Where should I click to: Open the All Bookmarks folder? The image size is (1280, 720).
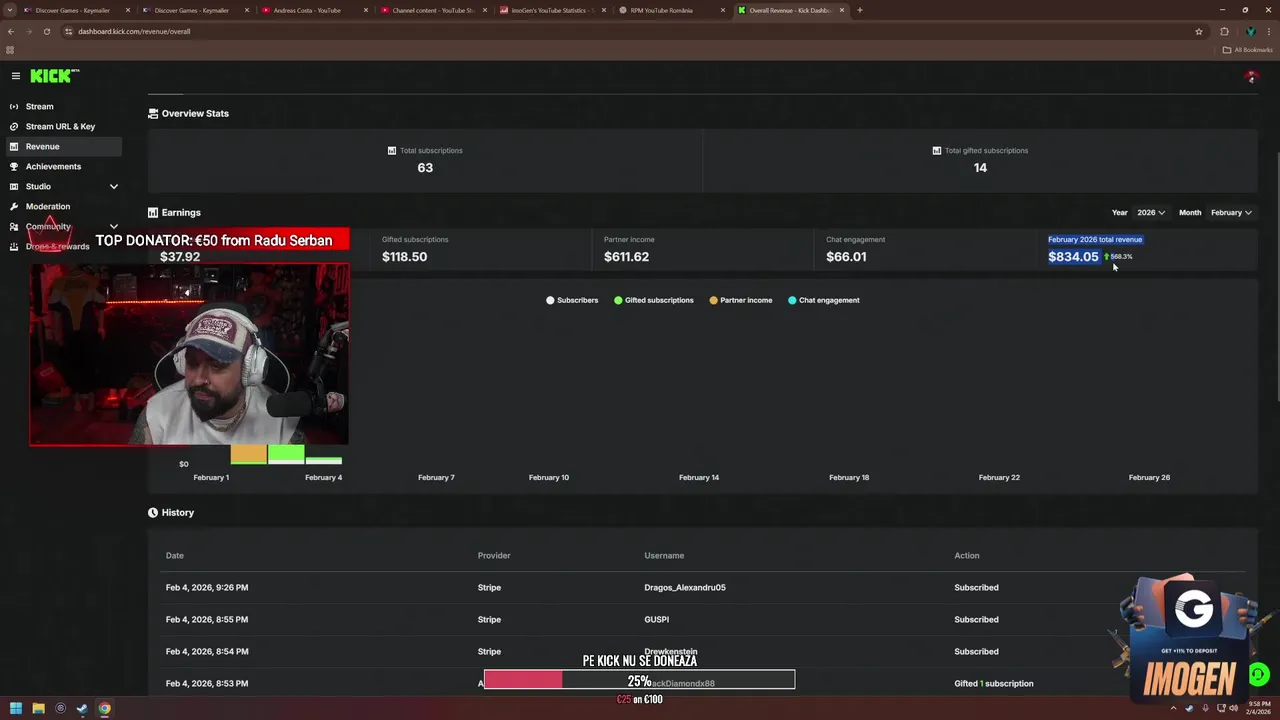1248,50
